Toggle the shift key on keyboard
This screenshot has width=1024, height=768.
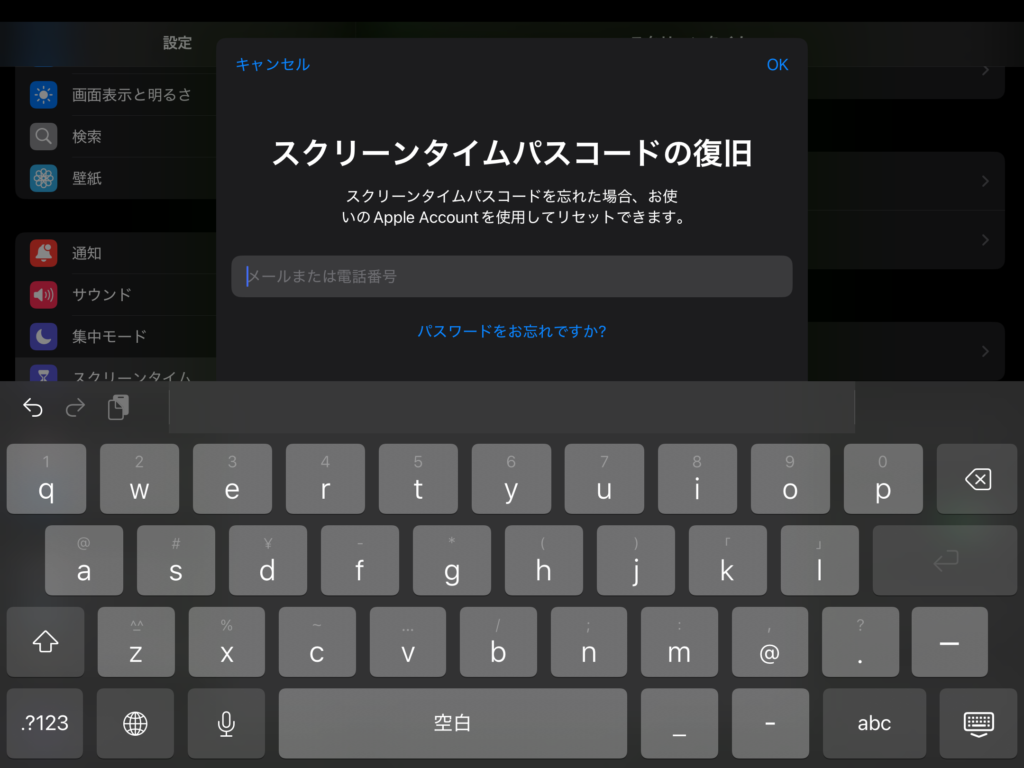(46, 642)
